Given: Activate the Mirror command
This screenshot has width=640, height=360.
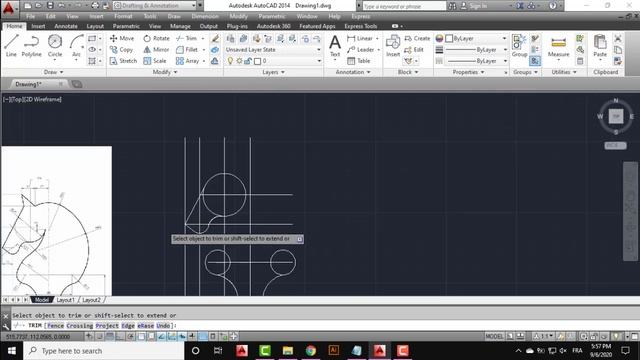Looking at the screenshot, I should click(156, 49).
